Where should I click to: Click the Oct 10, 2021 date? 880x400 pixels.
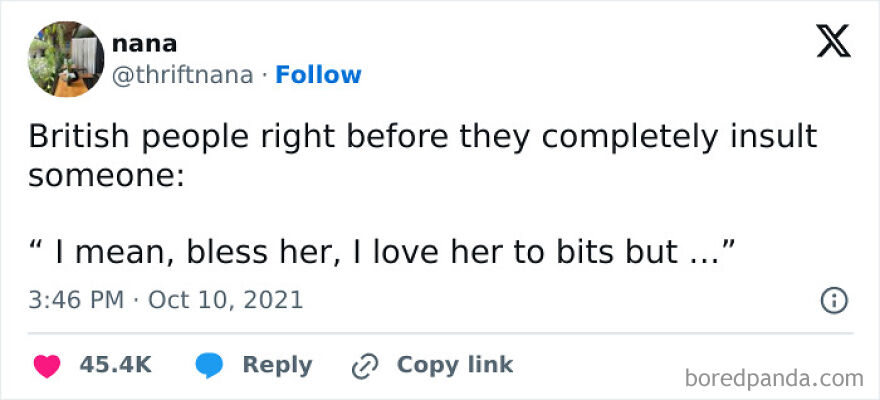click(225, 300)
